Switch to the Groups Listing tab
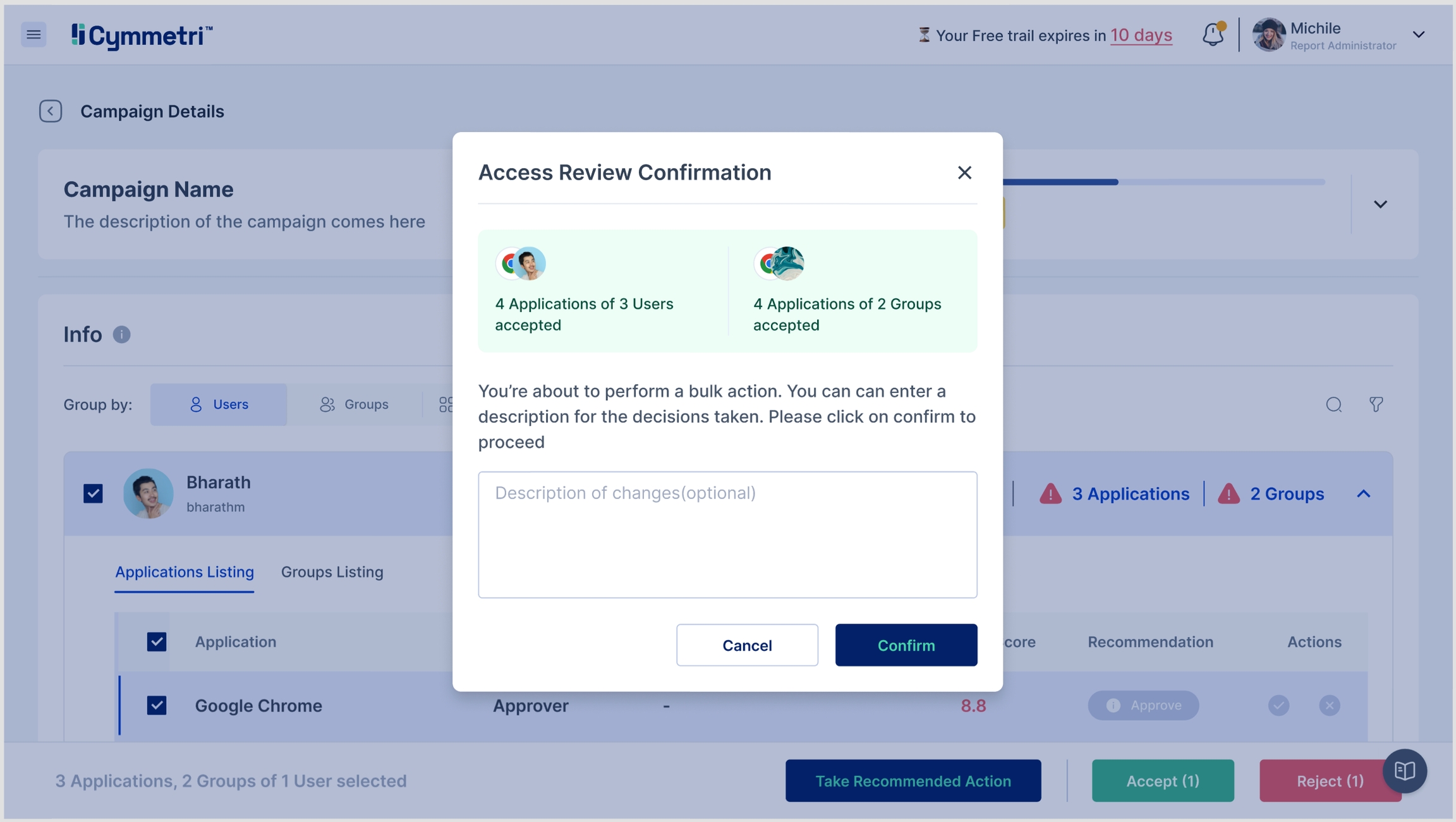 point(332,572)
